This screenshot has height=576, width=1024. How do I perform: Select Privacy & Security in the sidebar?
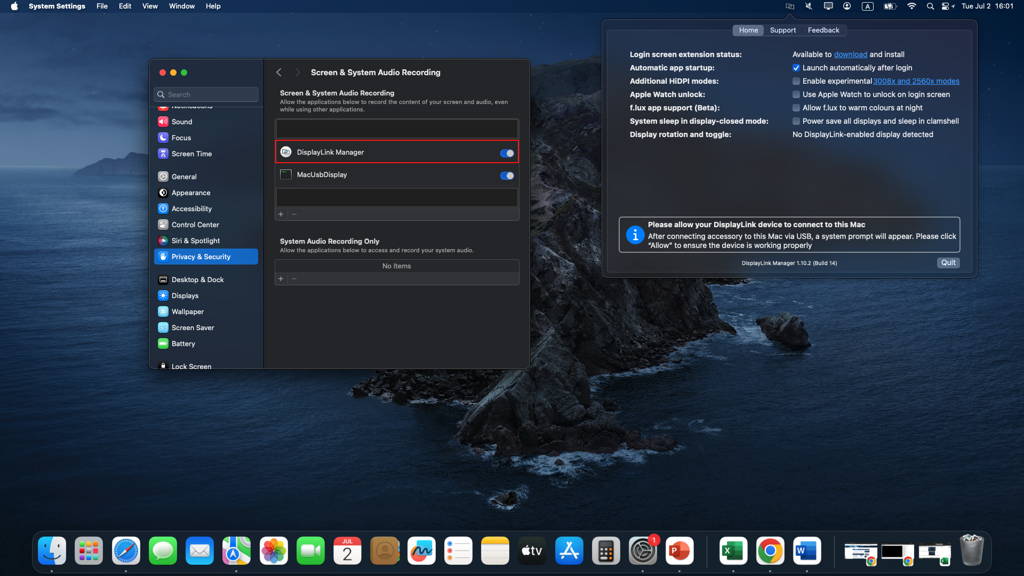click(206, 257)
